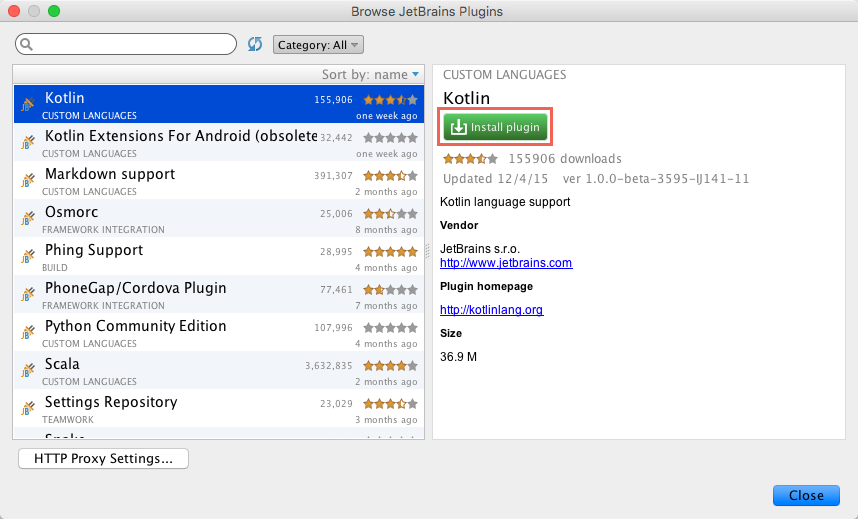
Task: Click the Scala plugin icon
Action: [28, 370]
